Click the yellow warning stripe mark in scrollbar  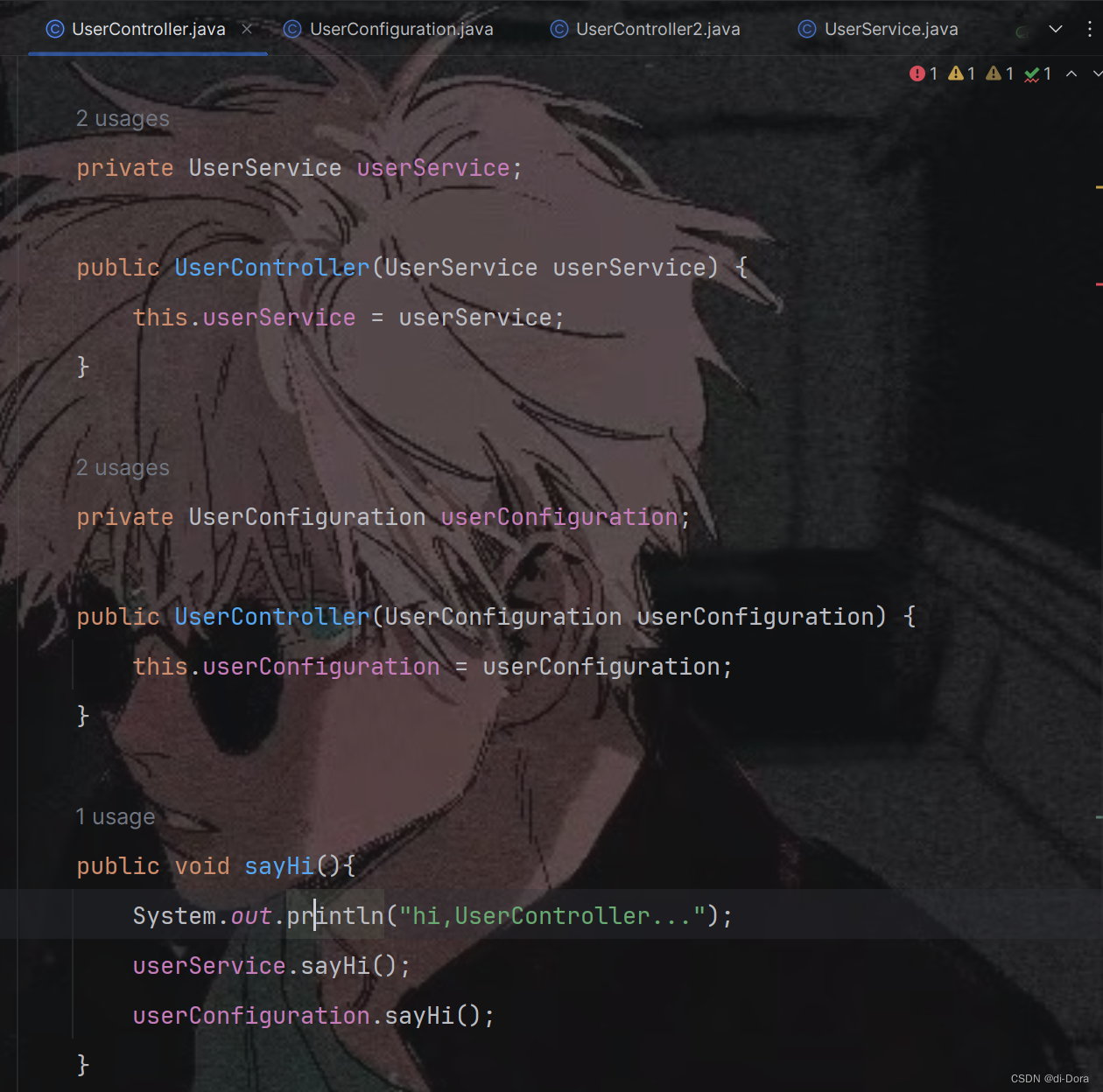pyautogui.click(x=1099, y=186)
